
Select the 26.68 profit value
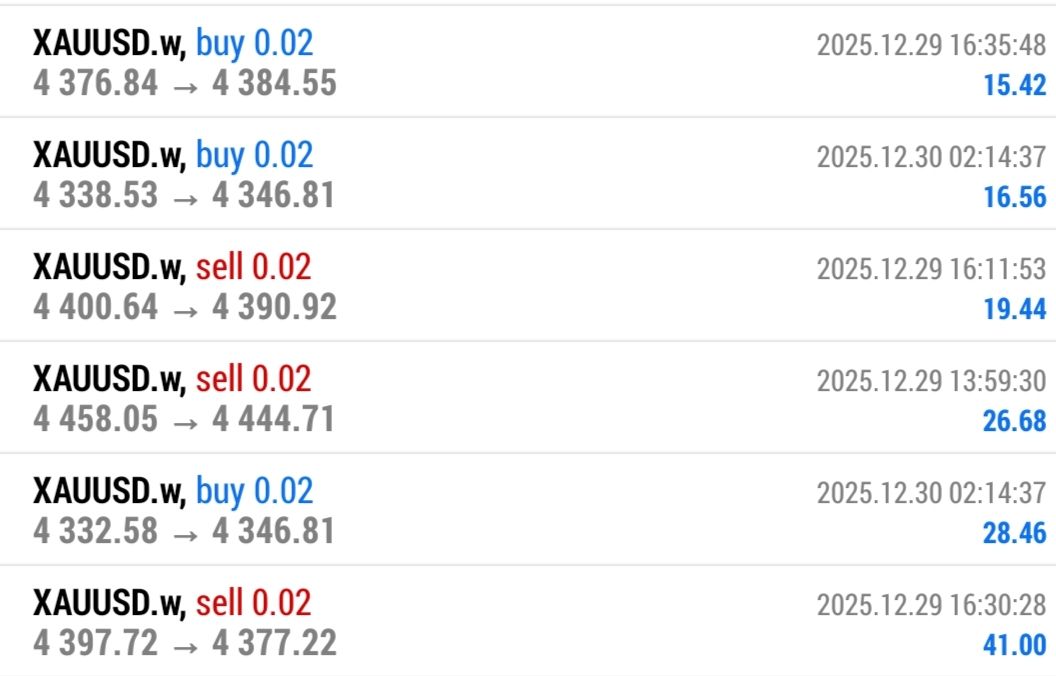coord(1014,421)
